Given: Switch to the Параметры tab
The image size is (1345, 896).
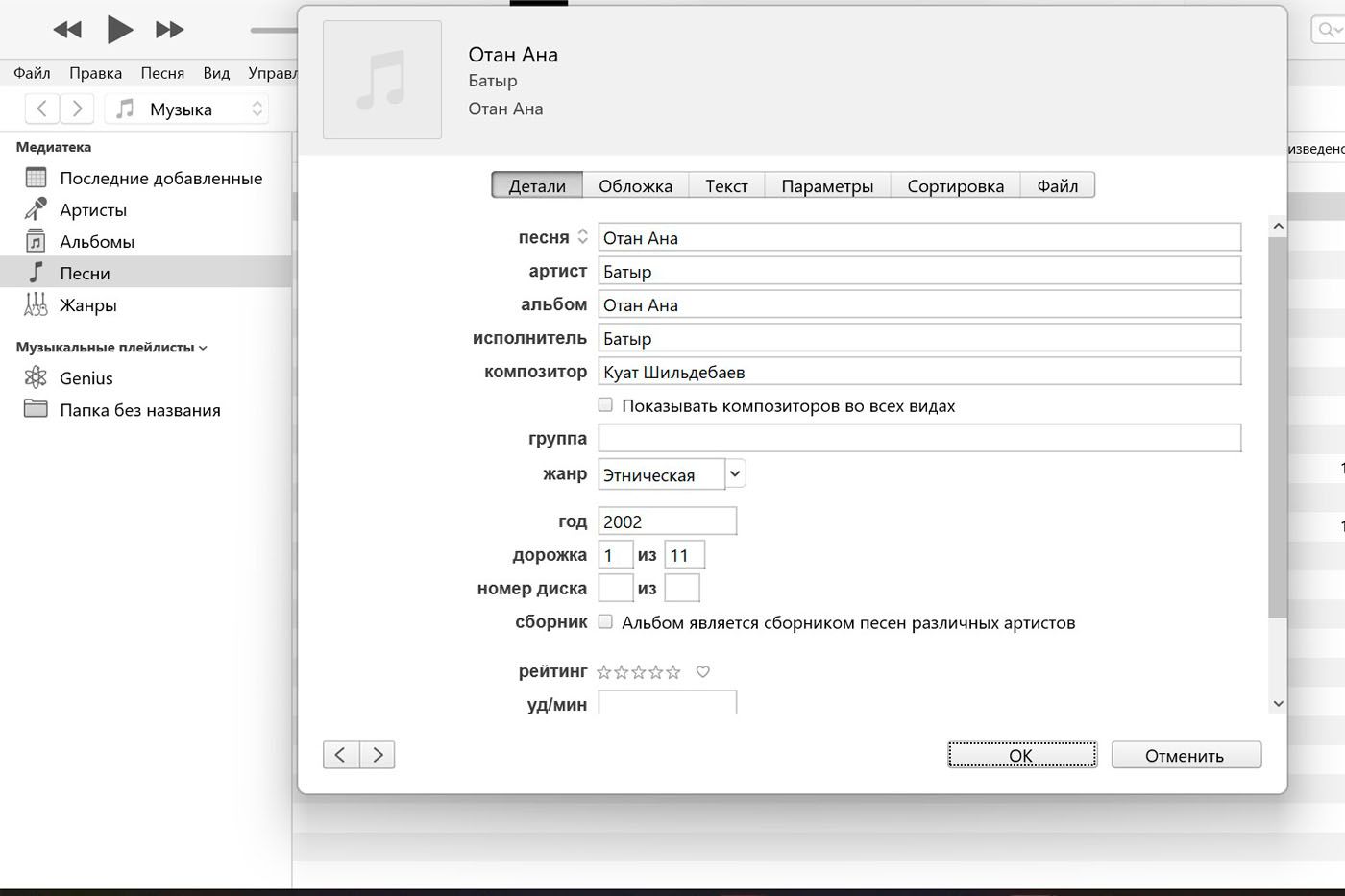Looking at the screenshot, I should 827,185.
